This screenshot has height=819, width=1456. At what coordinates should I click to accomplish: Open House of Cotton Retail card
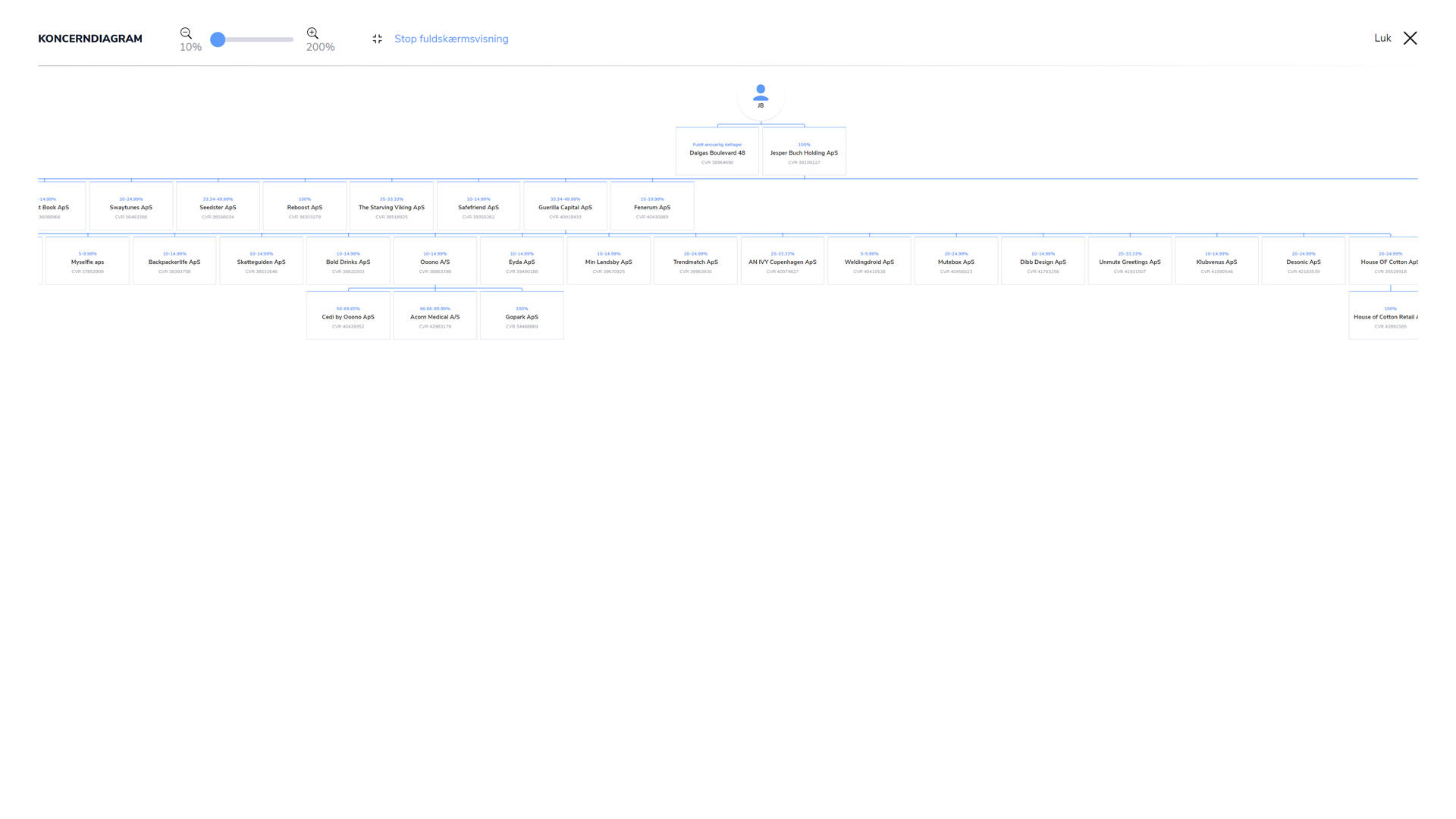click(x=1384, y=315)
